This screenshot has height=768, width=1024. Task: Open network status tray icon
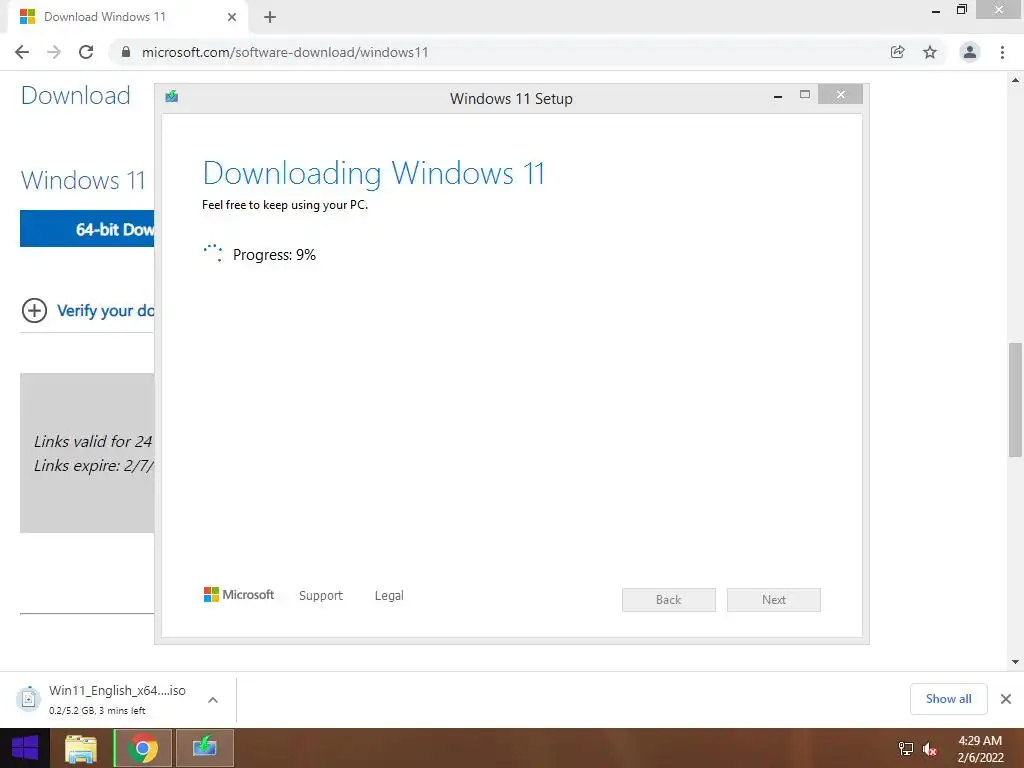click(906, 748)
